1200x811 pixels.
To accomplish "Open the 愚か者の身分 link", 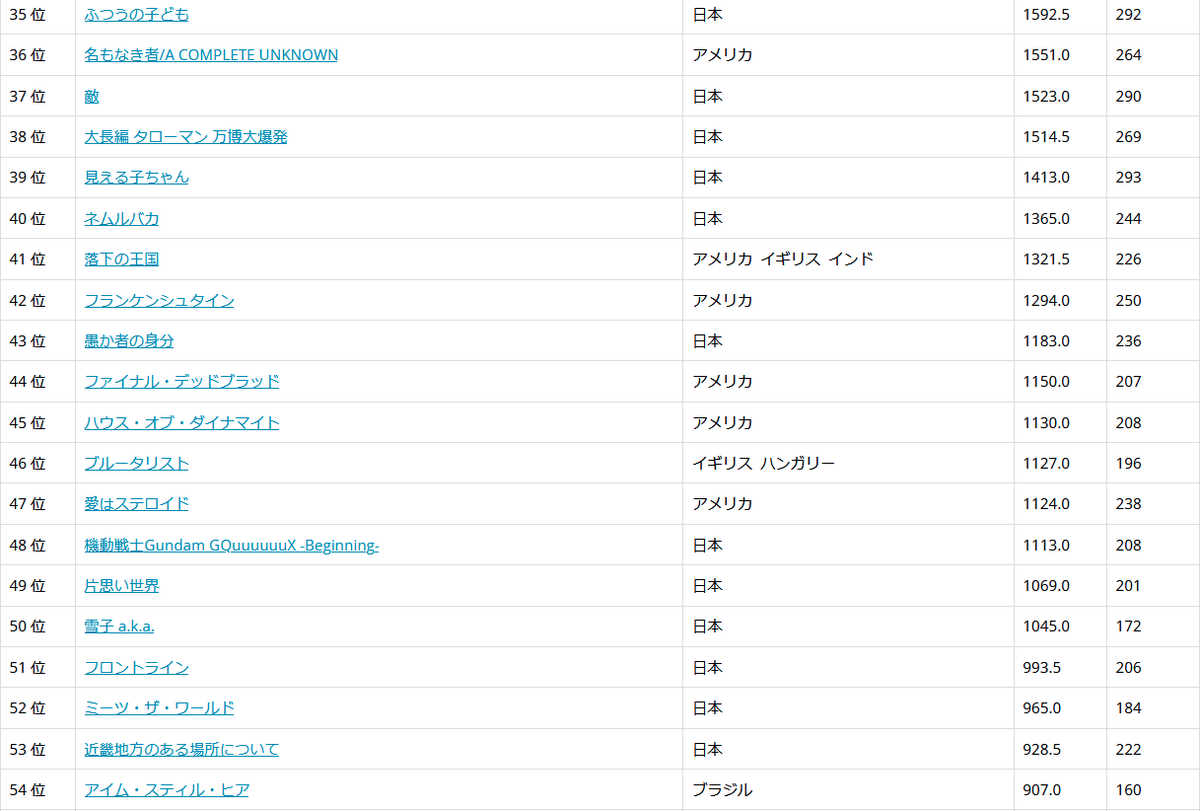I will pos(129,341).
